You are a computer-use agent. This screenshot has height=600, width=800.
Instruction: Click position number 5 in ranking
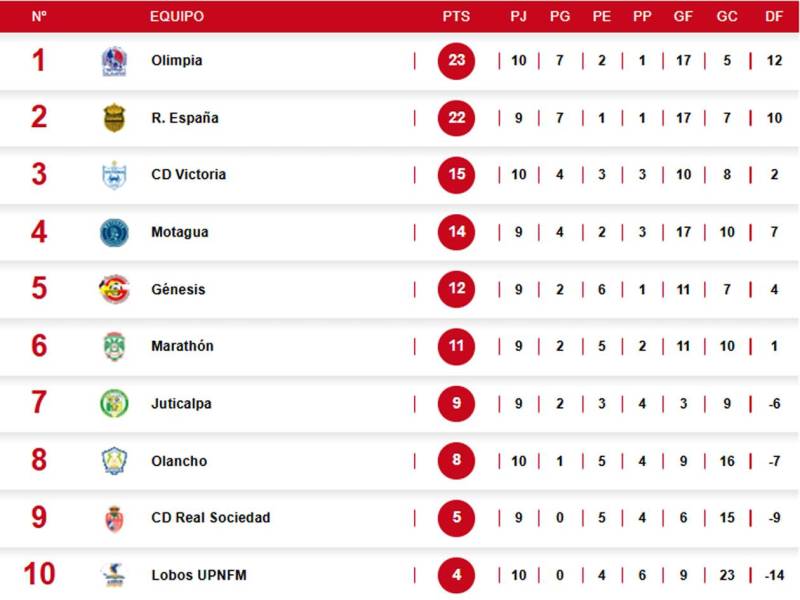click(39, 290)
